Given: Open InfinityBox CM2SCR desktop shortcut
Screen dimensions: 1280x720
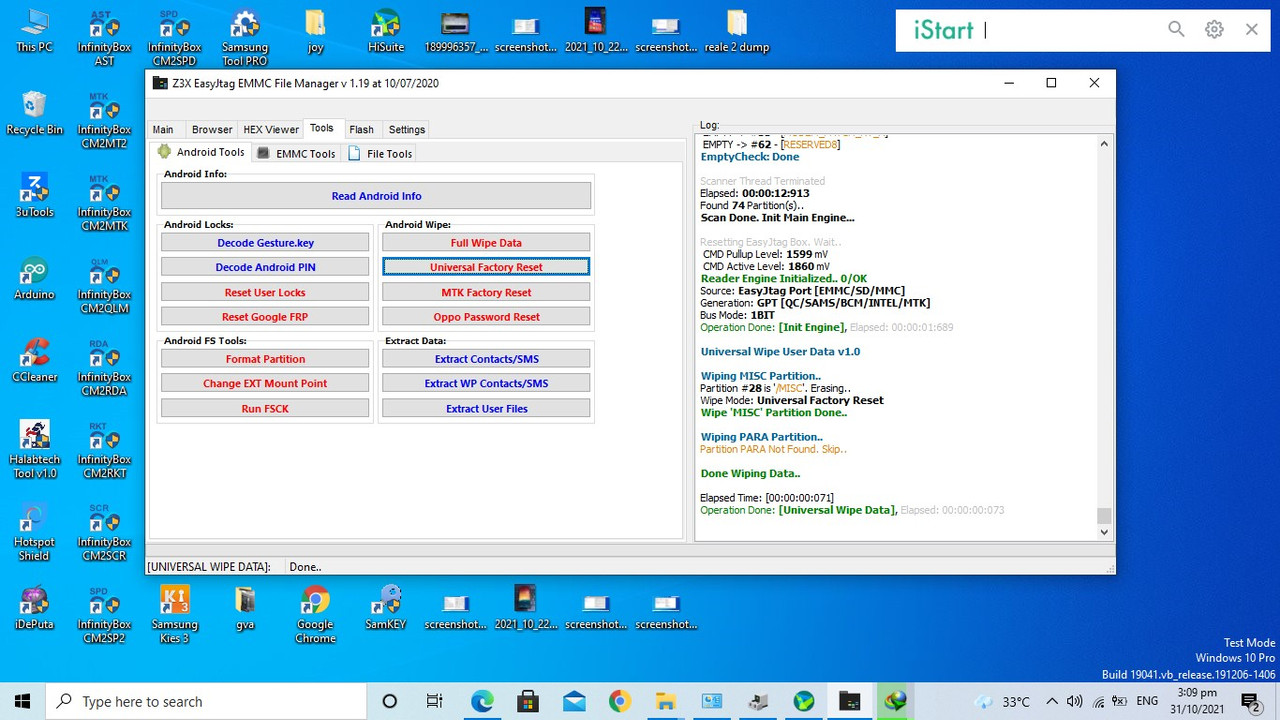Looking at the screenshot, I should pos(104,532).
